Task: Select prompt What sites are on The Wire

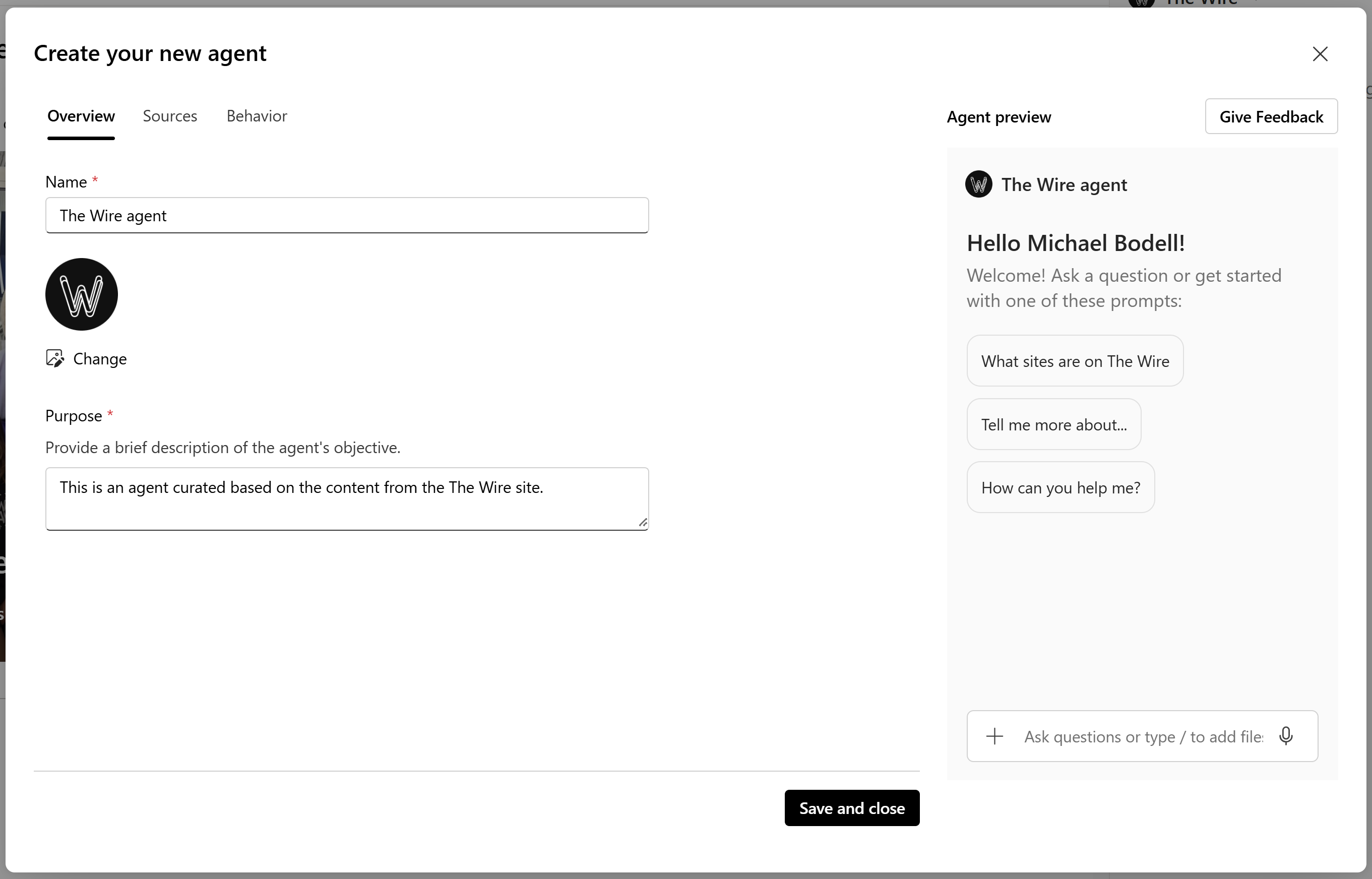Action: (1075, 361)
